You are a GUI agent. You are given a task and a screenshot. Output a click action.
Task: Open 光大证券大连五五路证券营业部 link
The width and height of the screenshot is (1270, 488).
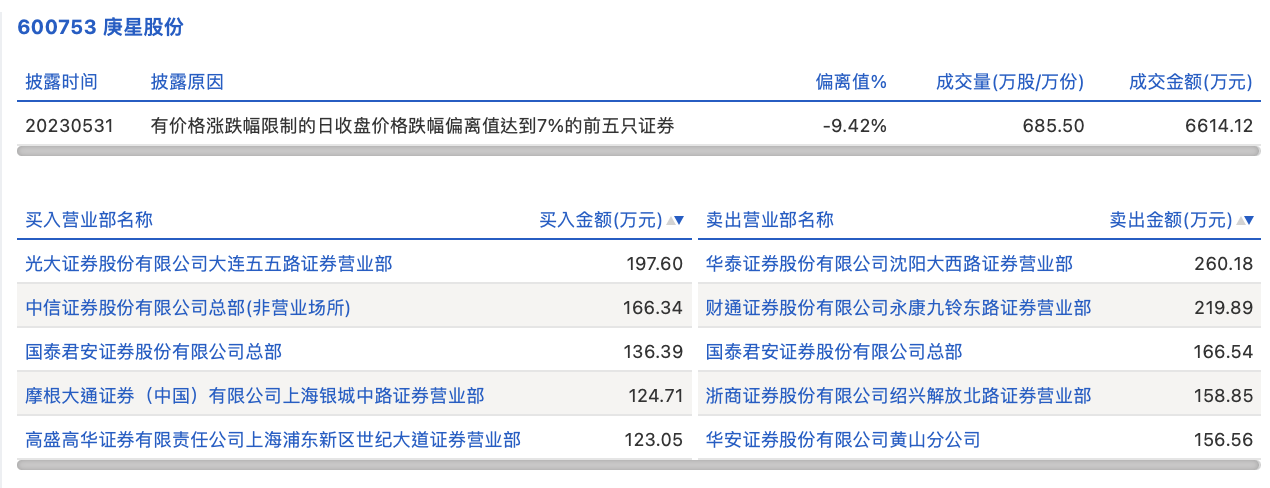click(x=209, y=264)
